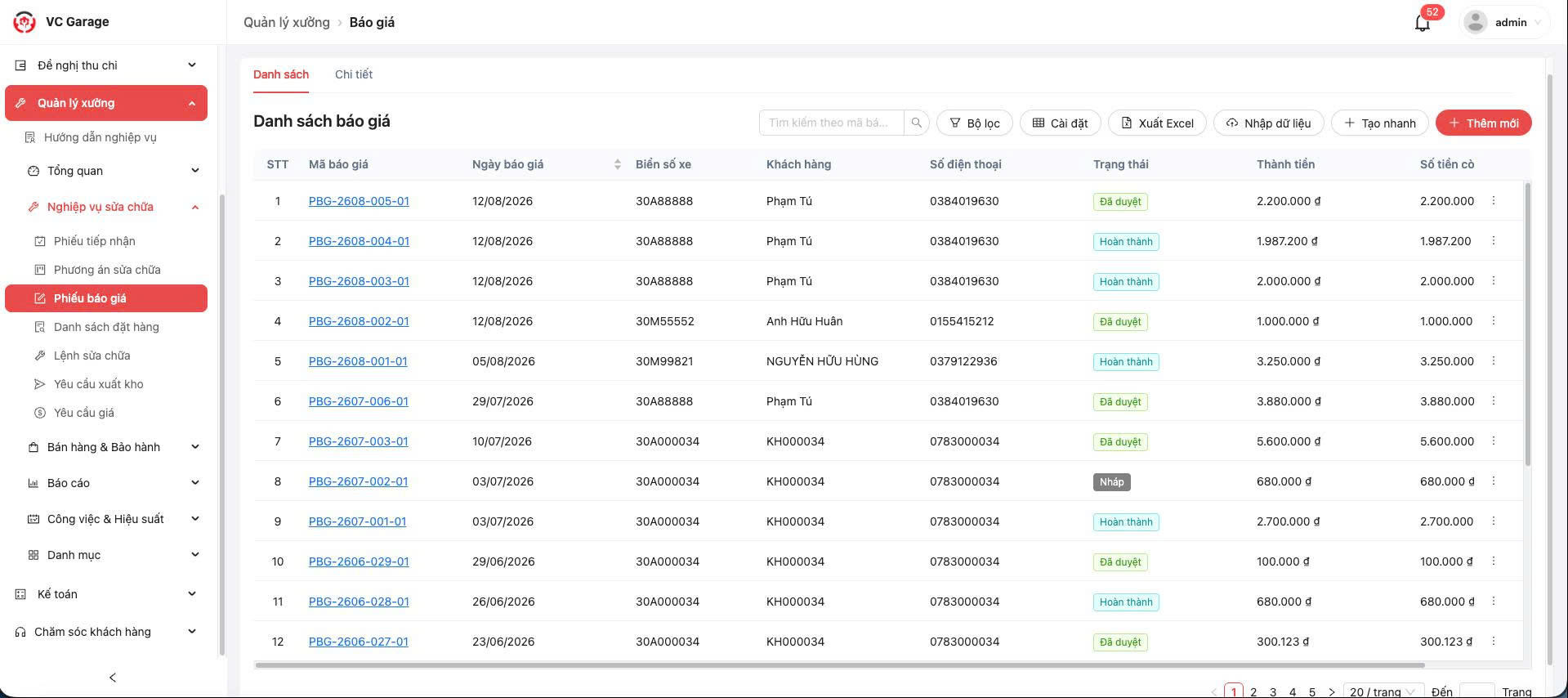Open row actions for PBG-2607-003-01

click(x=1494, y=441)
